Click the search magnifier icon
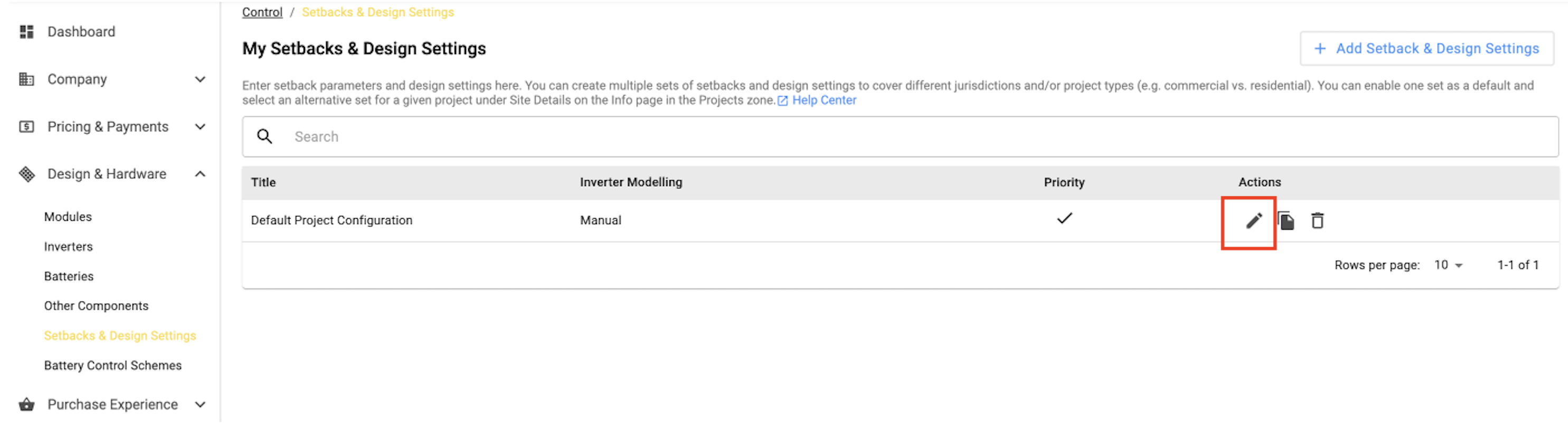Image resolution: width=1568 pixels, height=433 pixels. click(264, 136)
